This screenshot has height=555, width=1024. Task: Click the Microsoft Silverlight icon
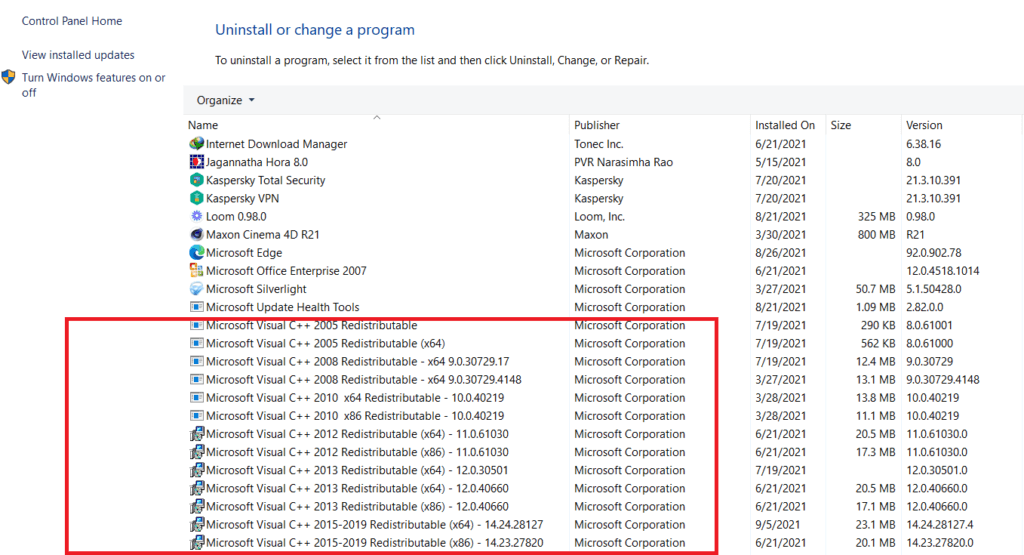(197, 289)
